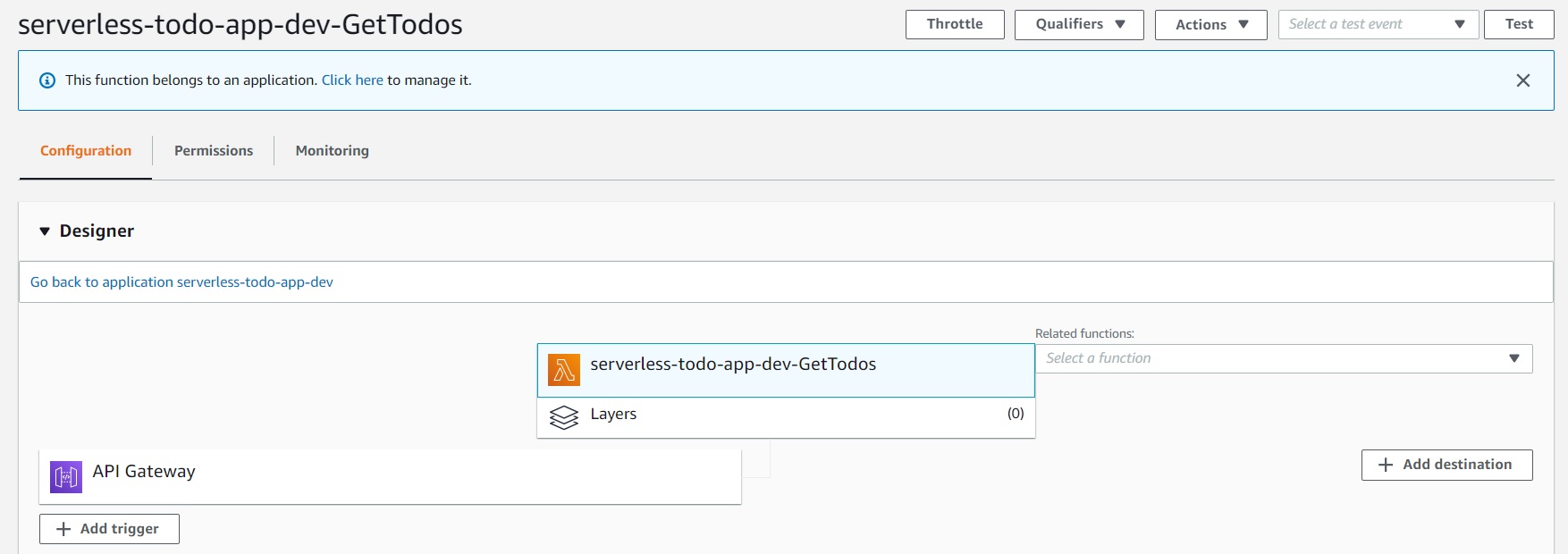Screen dimensions: 1568x554
Task: Click the Add destination button
Action: point(1446,465)
